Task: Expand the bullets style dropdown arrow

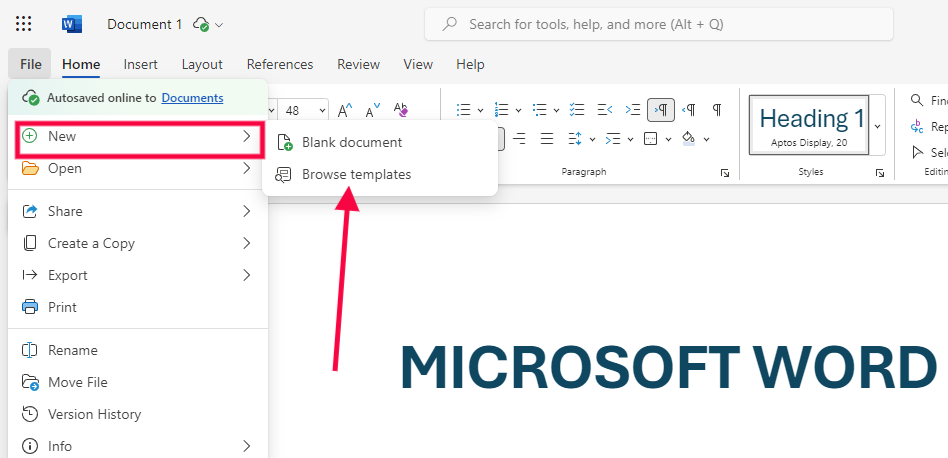Action: click(481, 111)
